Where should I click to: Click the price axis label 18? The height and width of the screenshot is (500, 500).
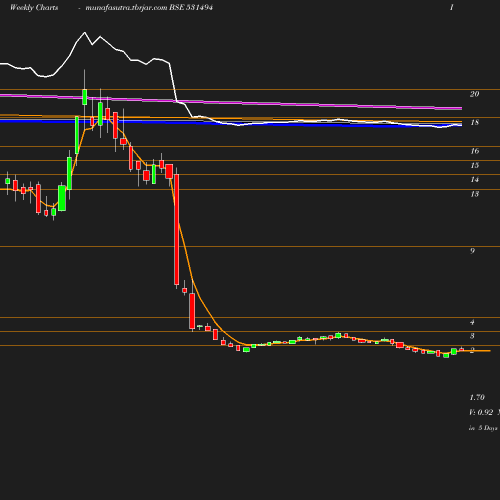point(474,123)
